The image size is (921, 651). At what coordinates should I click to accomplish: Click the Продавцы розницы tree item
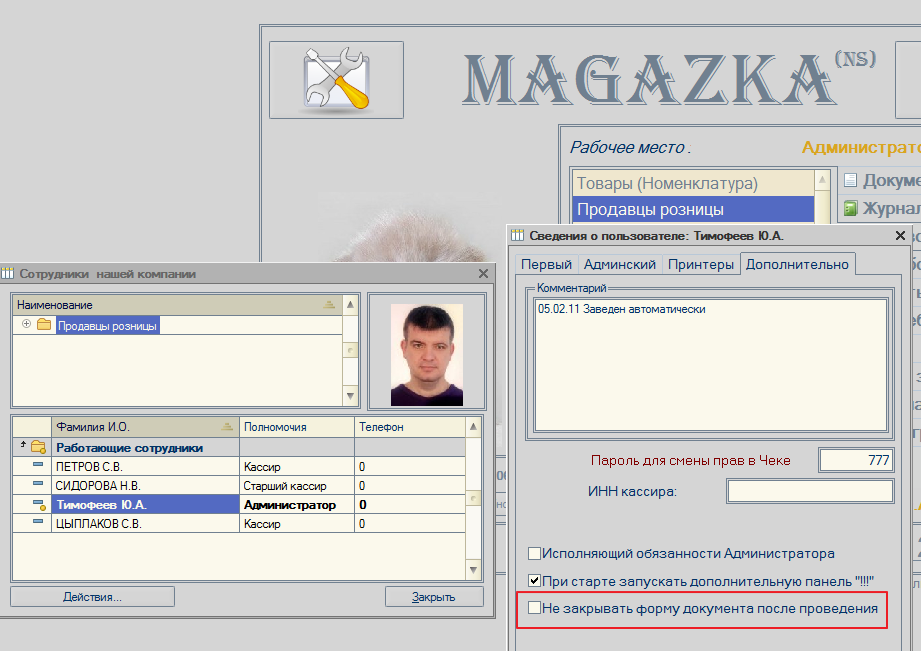coord(107,326)
